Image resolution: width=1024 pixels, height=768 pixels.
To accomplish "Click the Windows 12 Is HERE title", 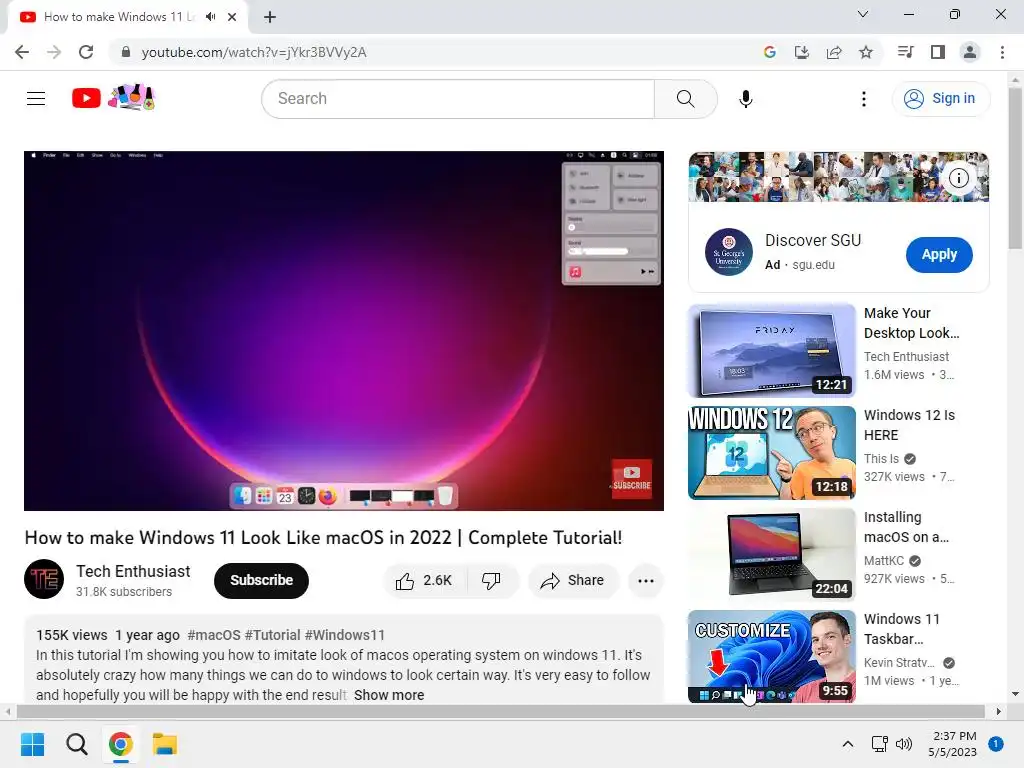I will click(x=910, y=425).
